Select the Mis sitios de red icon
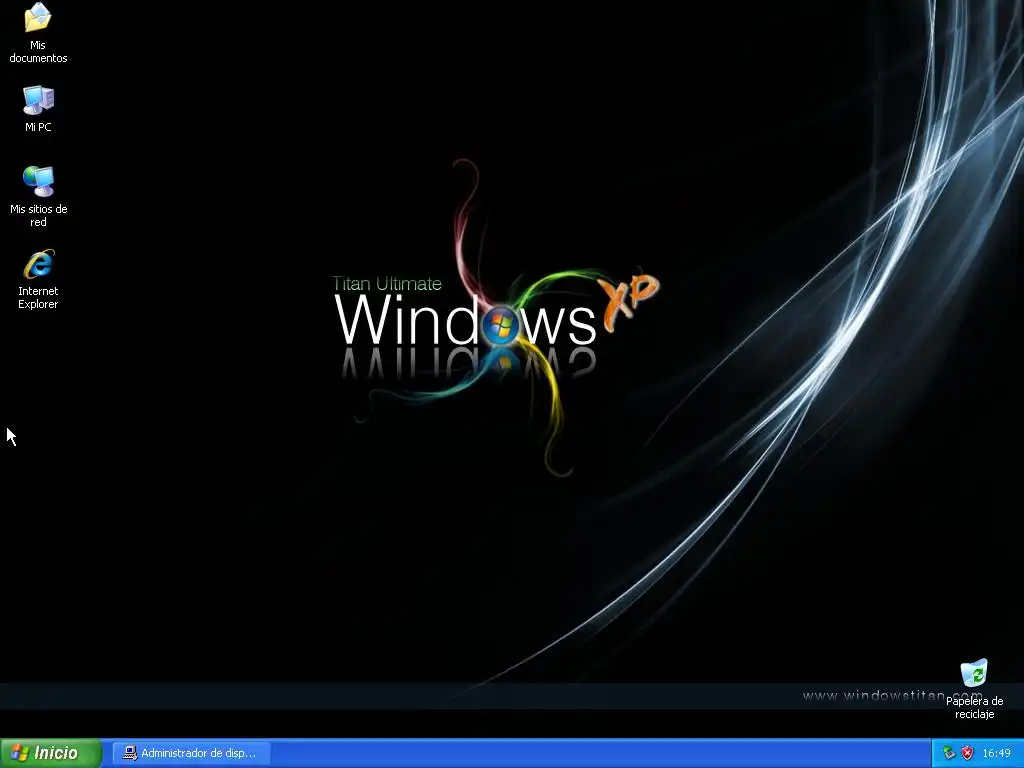The width and height of the screenshot is (1024, 768). (39, 197)
